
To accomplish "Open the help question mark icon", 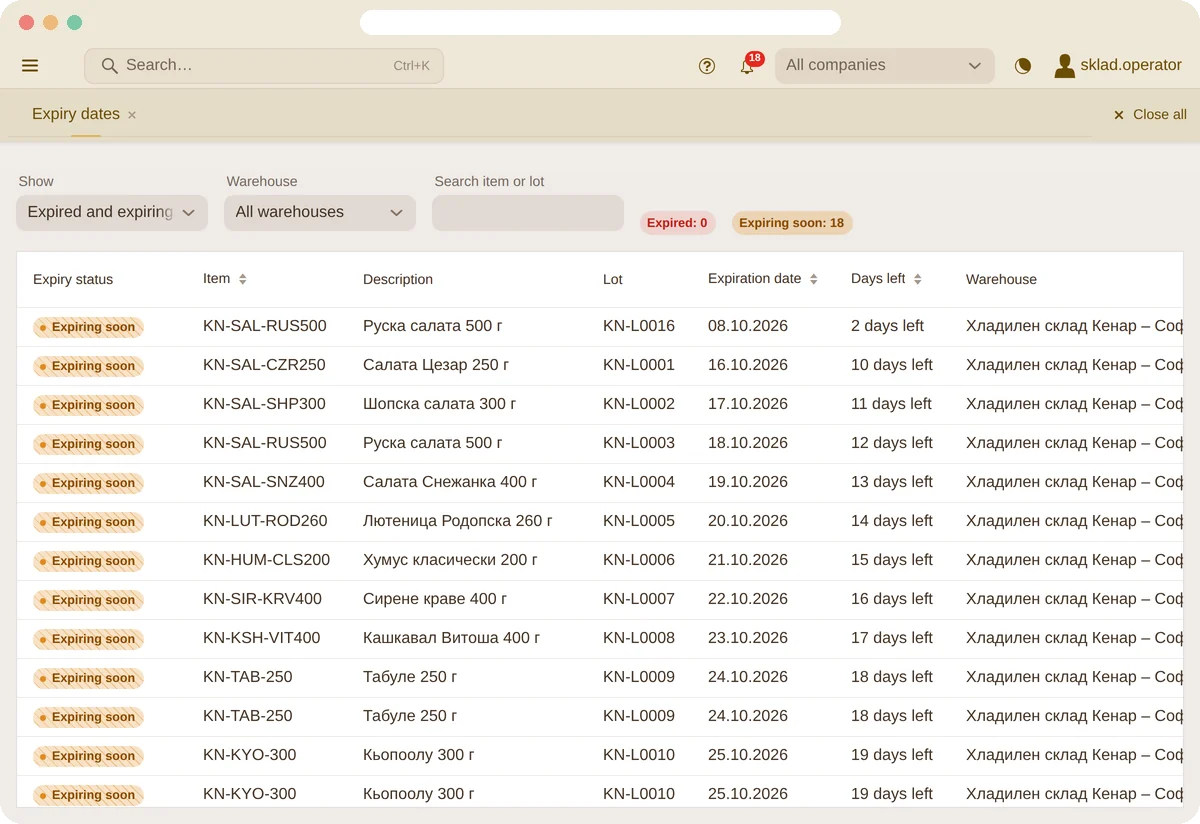I will click(707, 66).
